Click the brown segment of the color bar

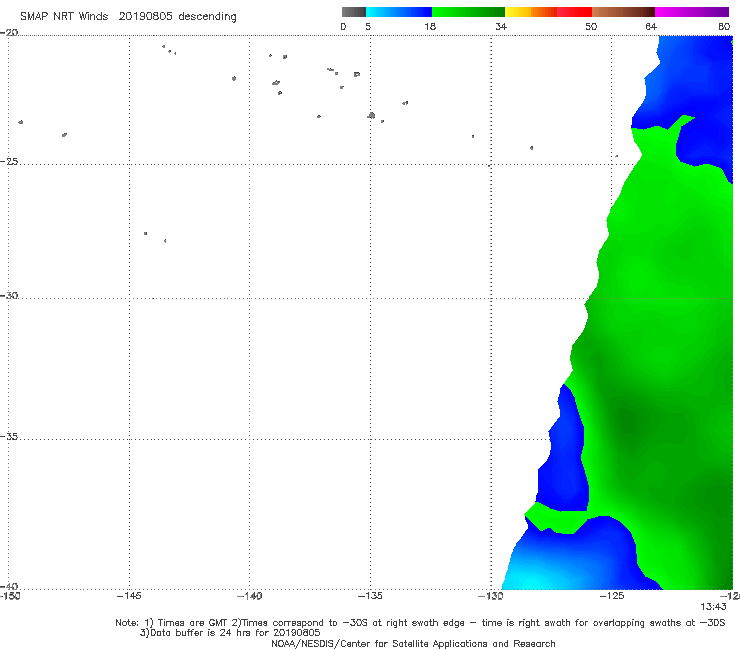[x=623, y=12]
